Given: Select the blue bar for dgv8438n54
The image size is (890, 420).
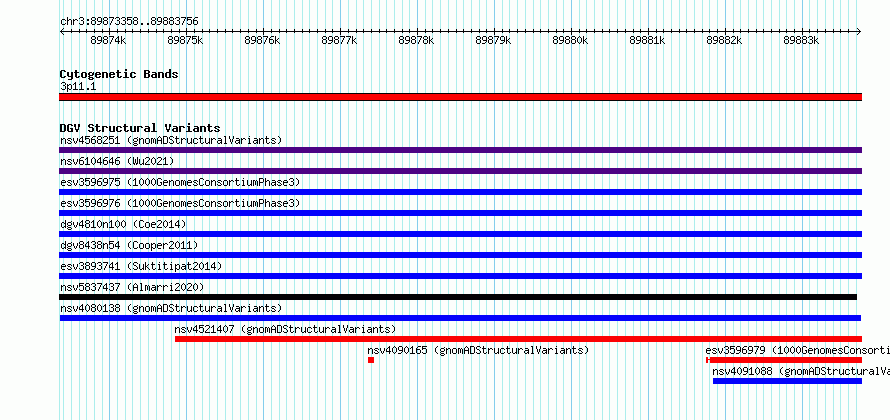Looking at the screenshot, I should pos(461,255).
